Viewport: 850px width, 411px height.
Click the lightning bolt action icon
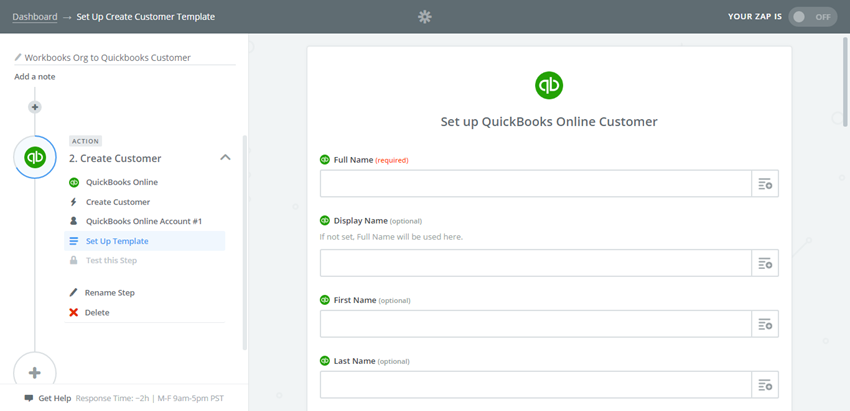click(74, 202)
